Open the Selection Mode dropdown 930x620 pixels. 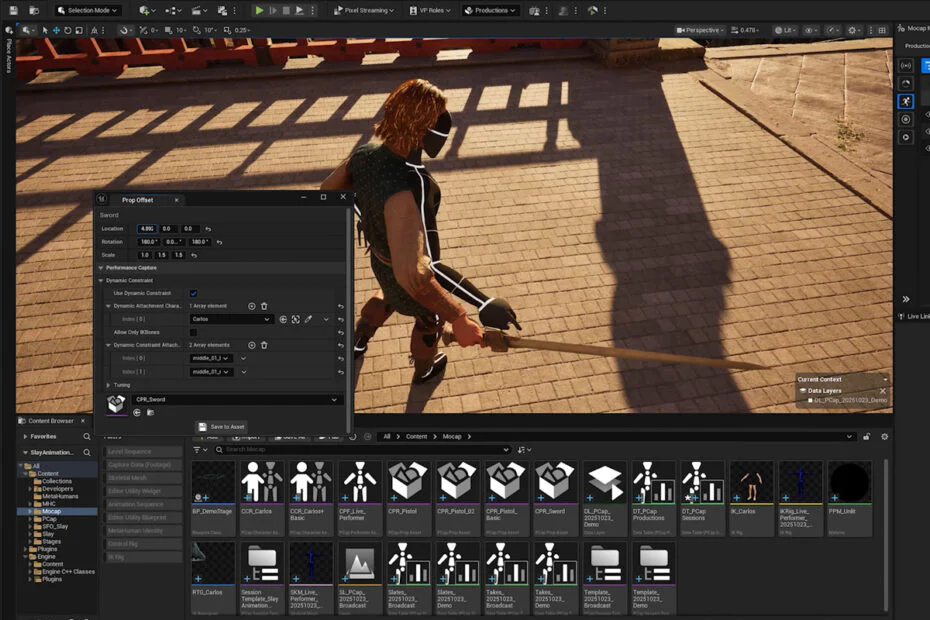coord(88,10)
